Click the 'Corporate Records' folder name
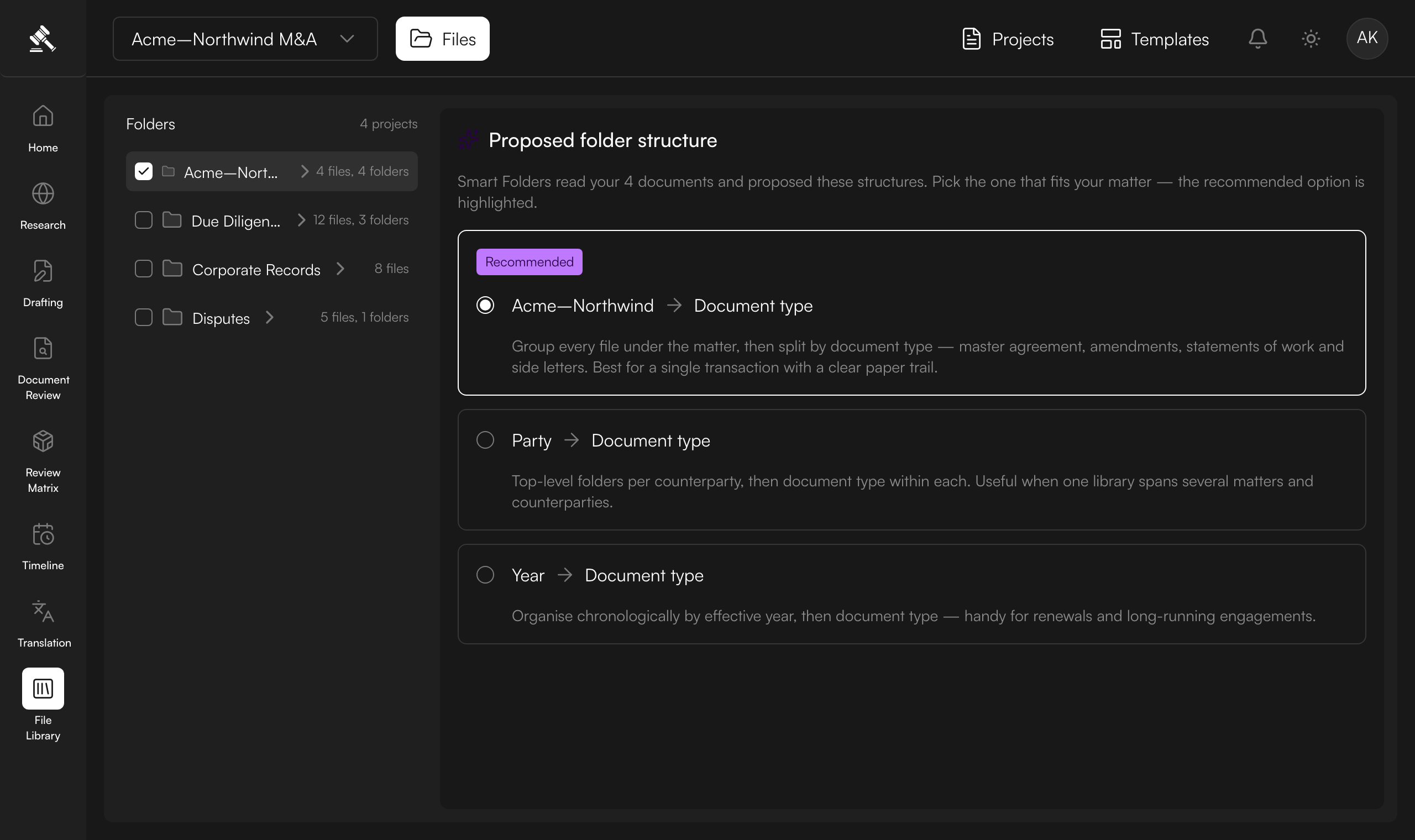 256,270
